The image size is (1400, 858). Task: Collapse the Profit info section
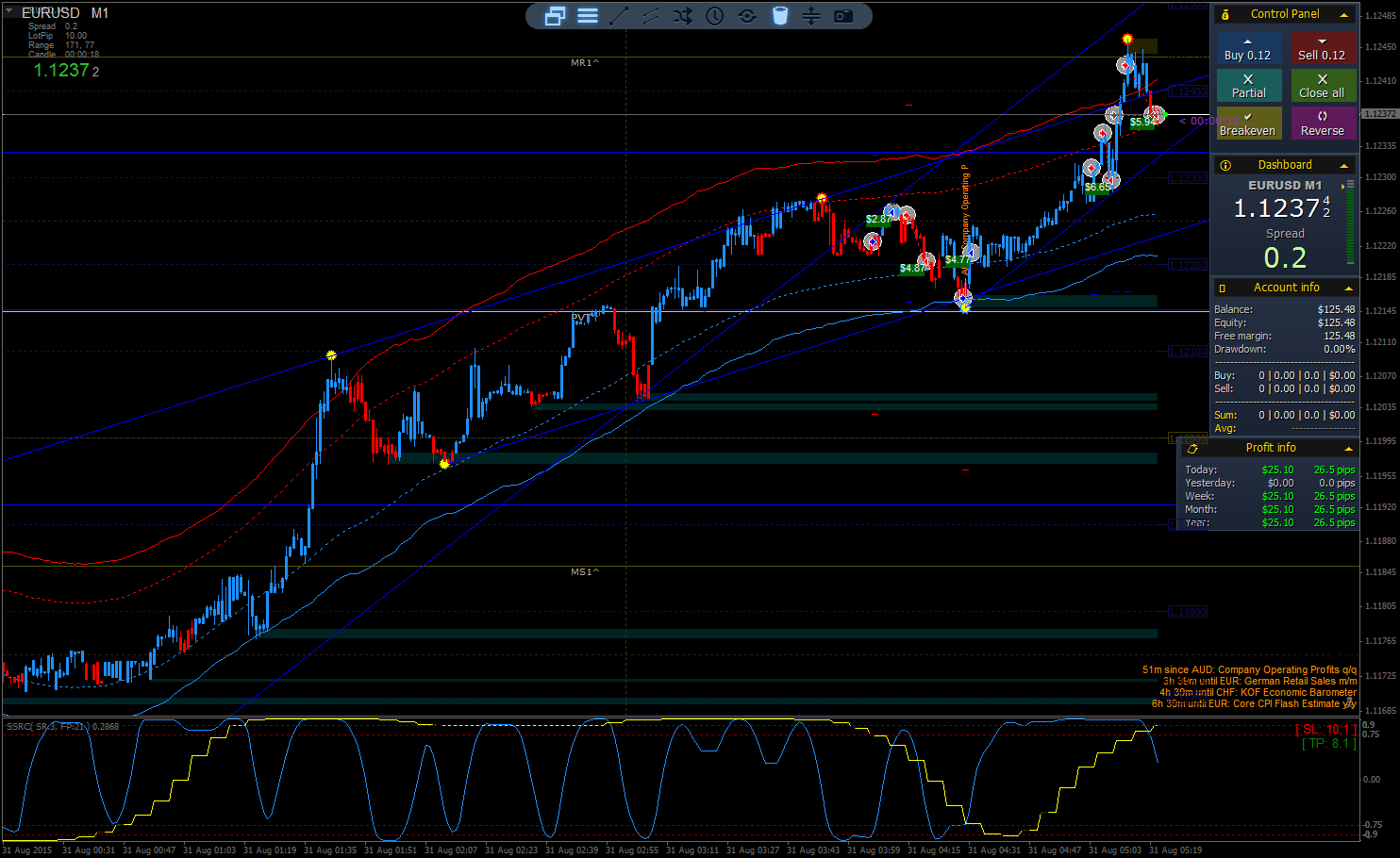click(x=1348, y=449)
